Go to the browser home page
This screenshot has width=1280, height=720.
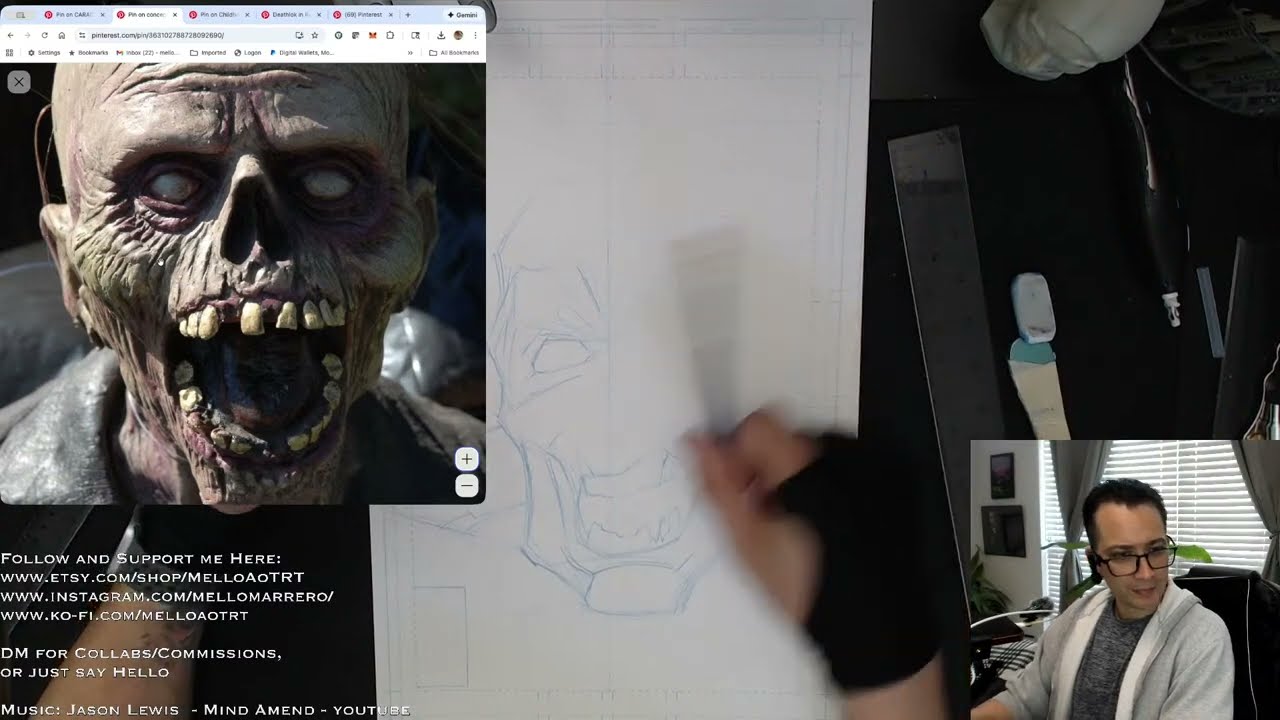(61, 35)
